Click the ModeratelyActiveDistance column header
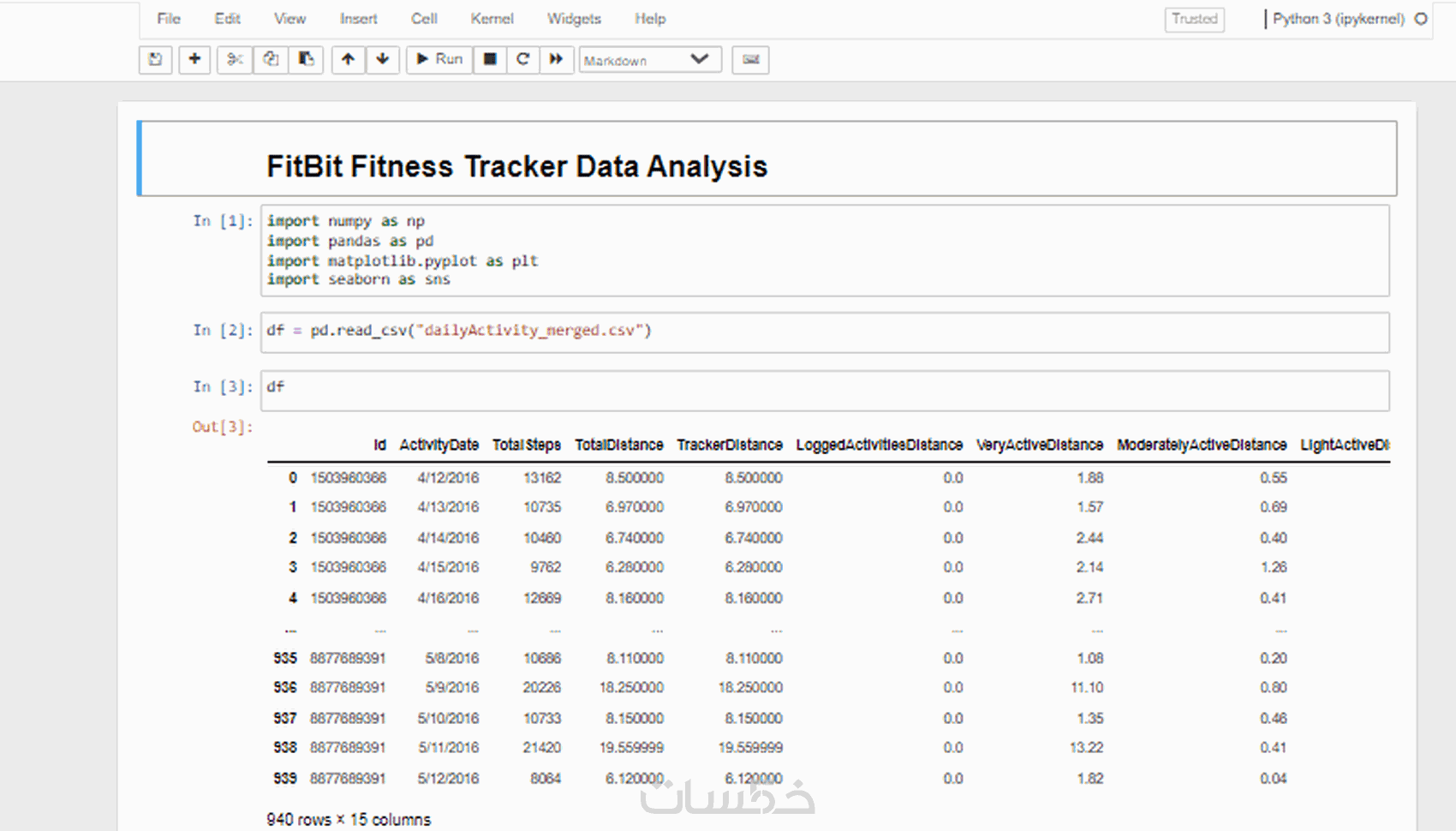 (1201, 445)
